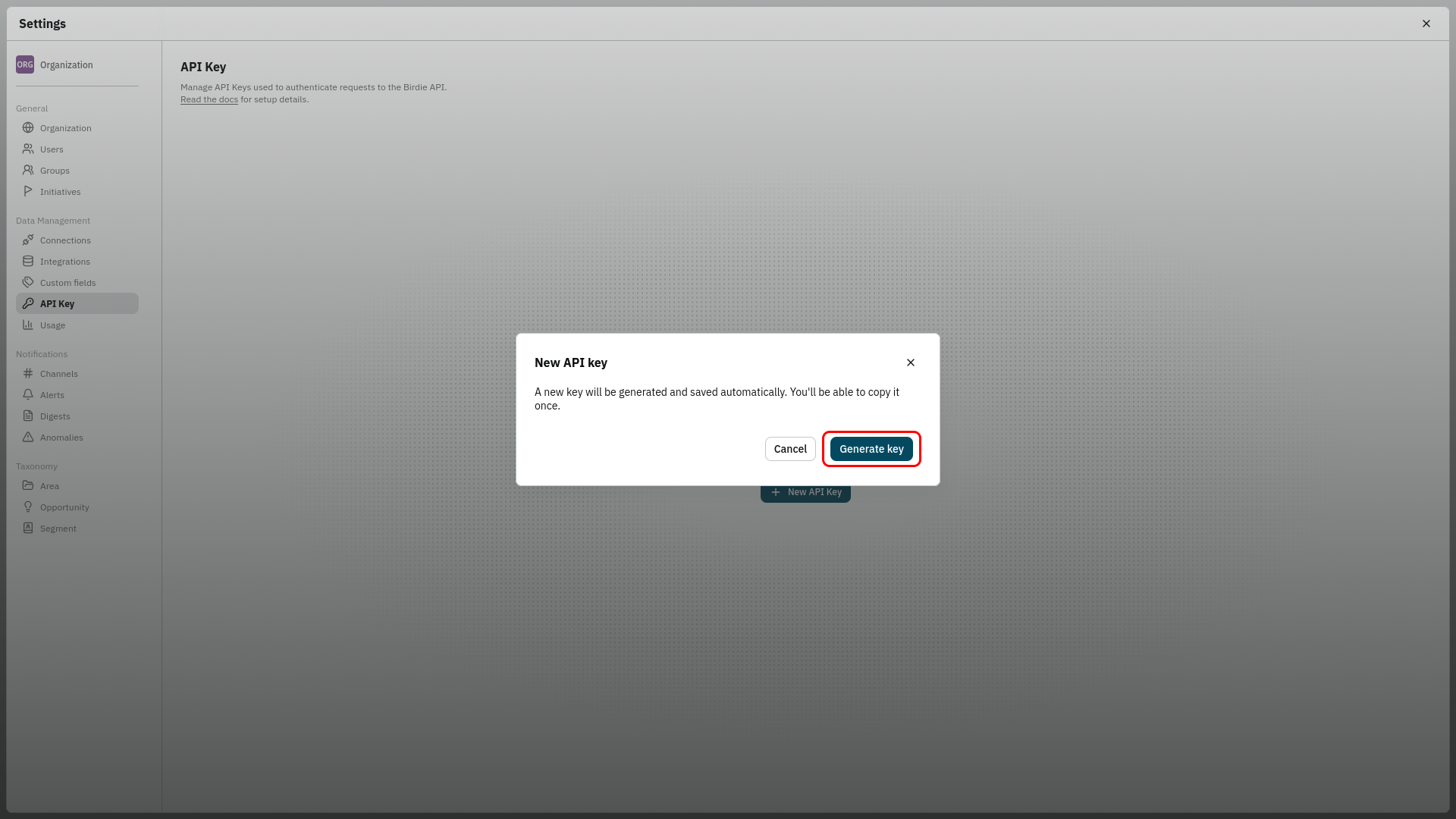Viewport: 1456px width, 819px height.
Task: Cancel the New API key dialog
Action: pos(790,449)
